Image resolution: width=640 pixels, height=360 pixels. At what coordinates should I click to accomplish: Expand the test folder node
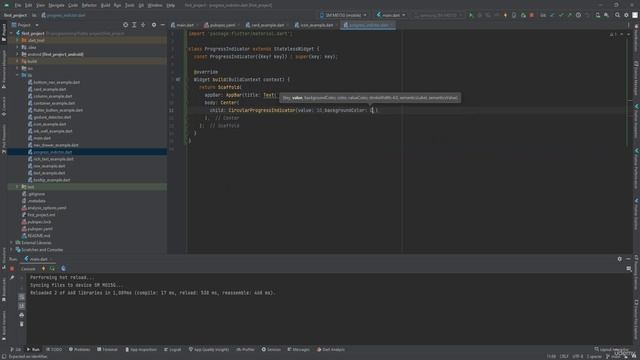(17, 187)
